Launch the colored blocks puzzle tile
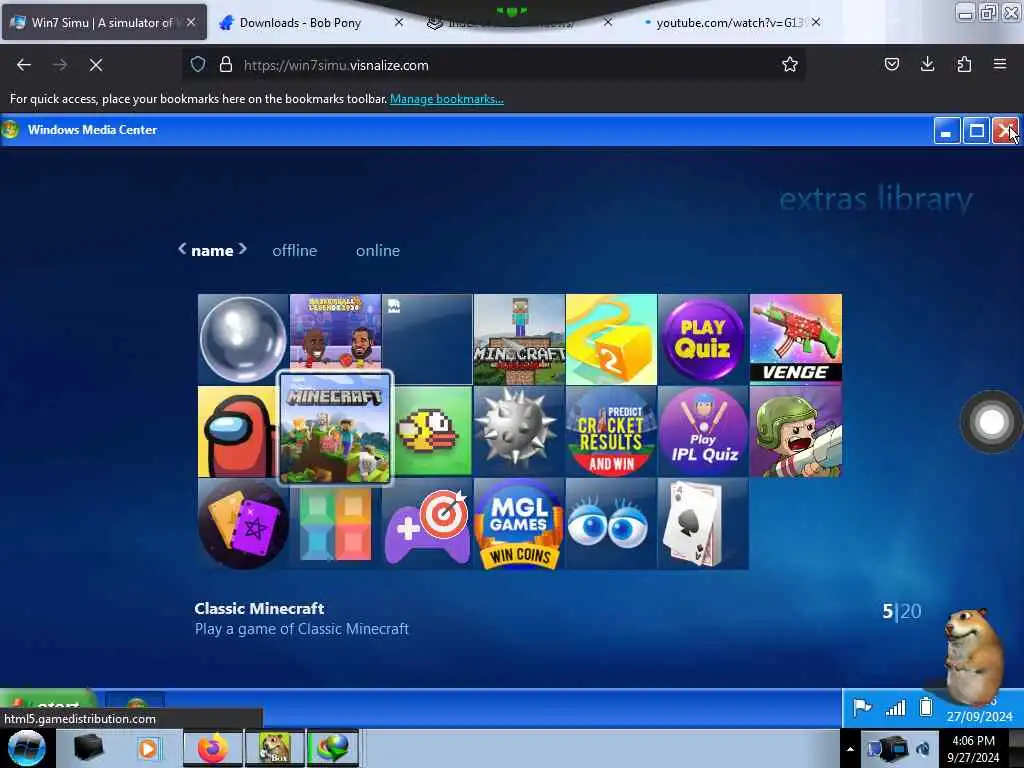Viewport: 1024px width, 768px height. [335, 527]
